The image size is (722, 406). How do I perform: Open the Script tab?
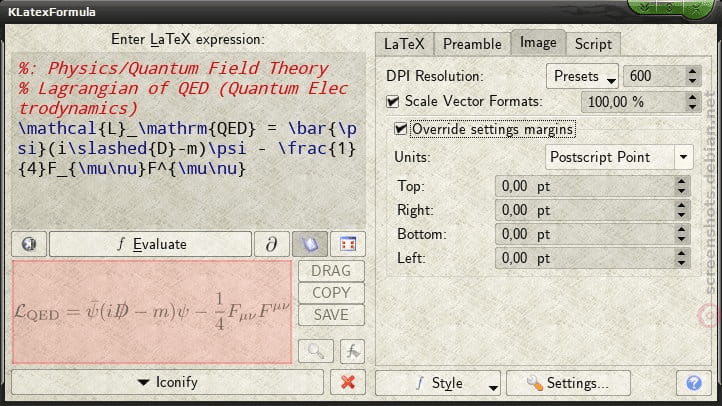coord(593,44)
